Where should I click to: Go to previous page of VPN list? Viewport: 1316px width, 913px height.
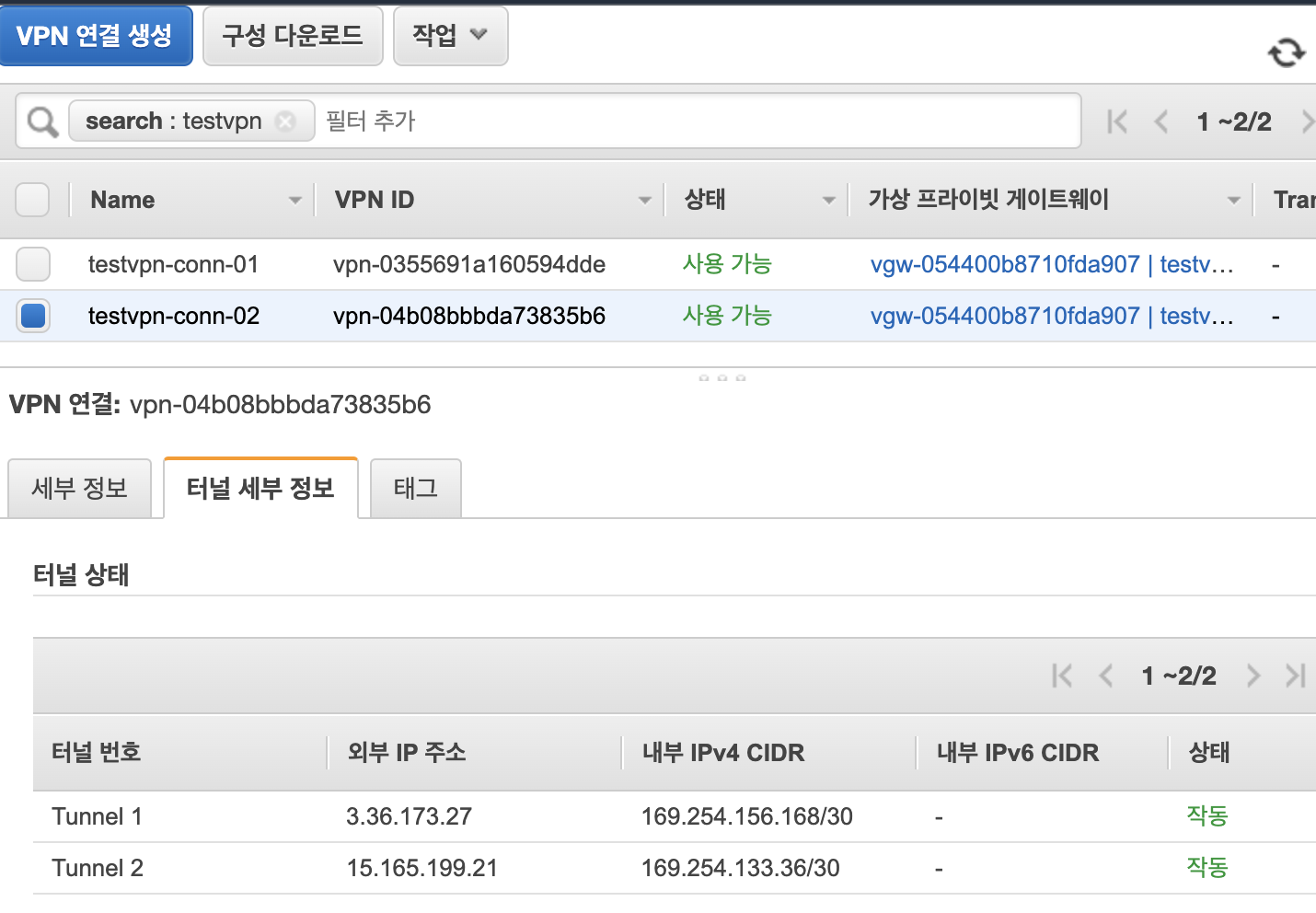pos(1161,121)
